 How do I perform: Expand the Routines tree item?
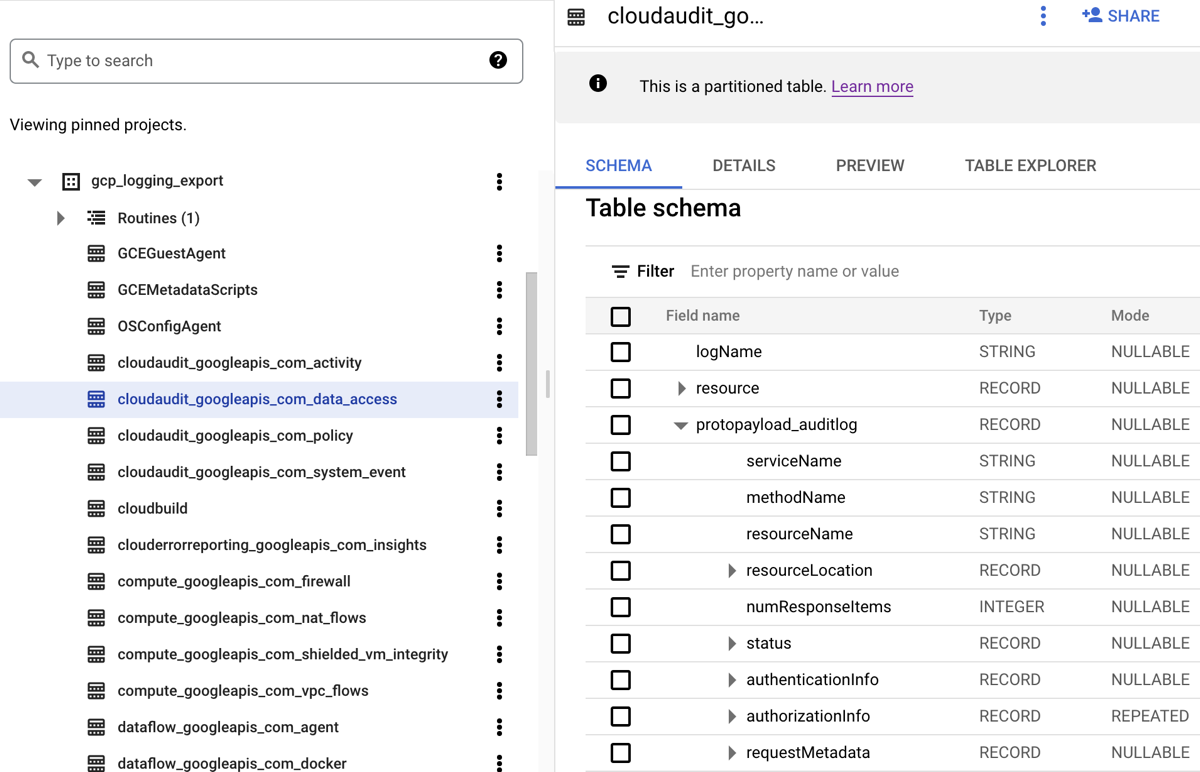pyautogui.click(x=60, y=217)
